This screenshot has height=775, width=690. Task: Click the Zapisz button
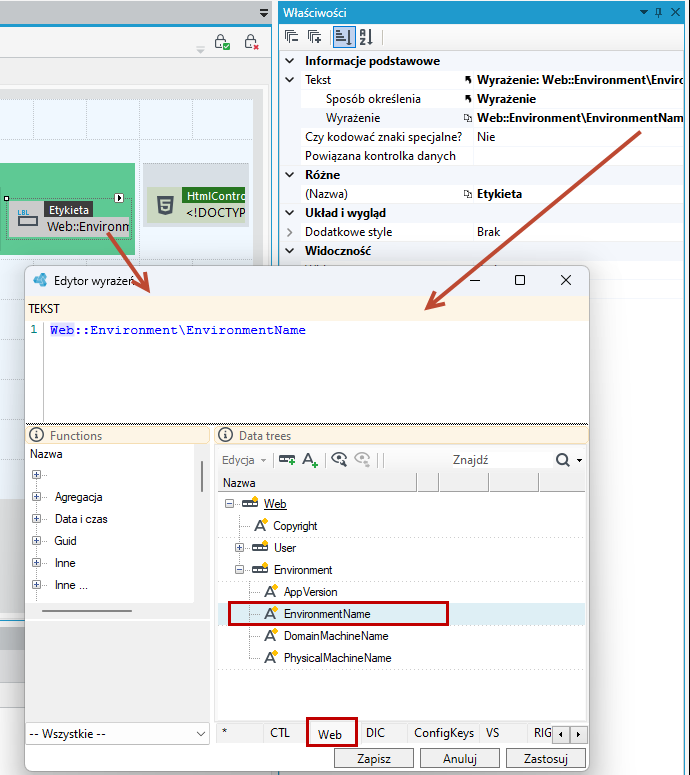374,758
